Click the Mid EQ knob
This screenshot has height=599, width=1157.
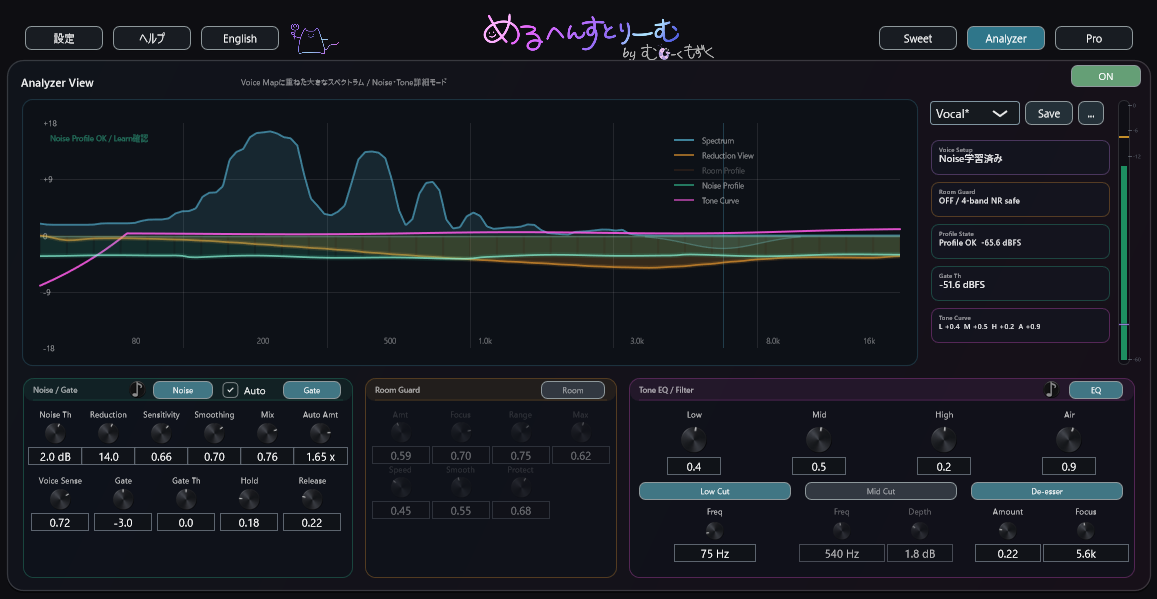pos(818,440)
